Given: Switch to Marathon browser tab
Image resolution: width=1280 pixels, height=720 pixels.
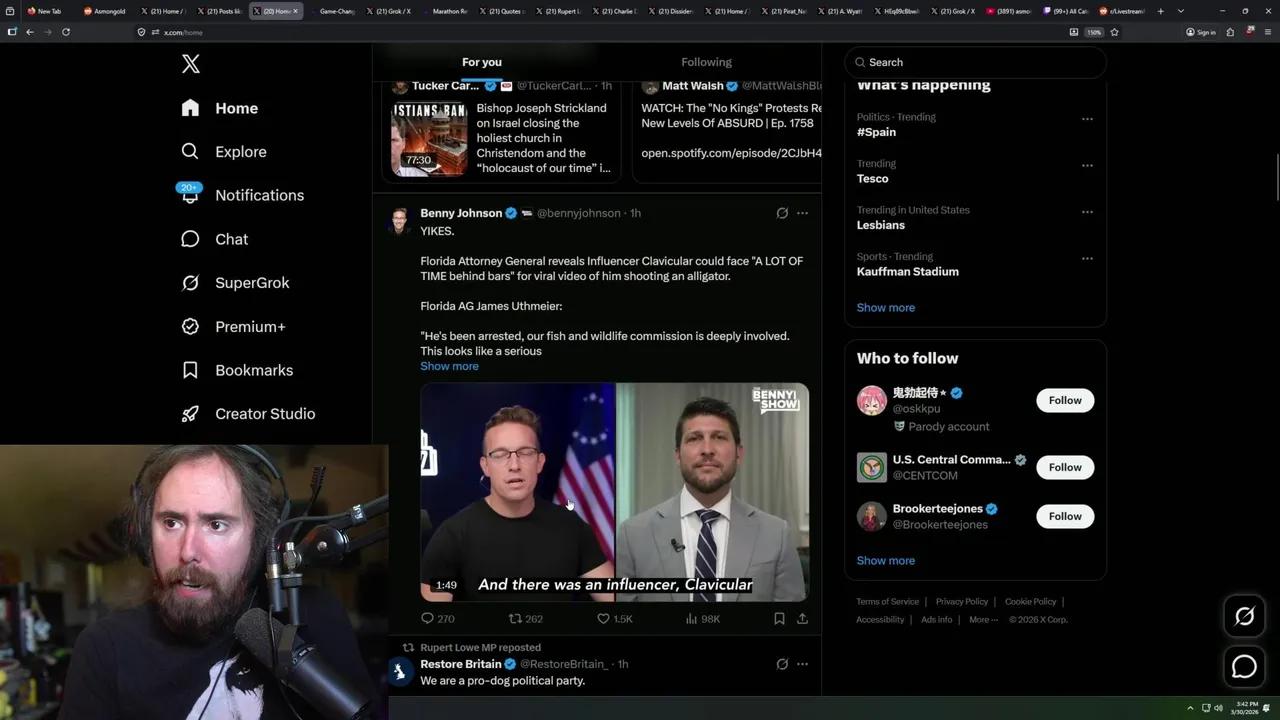Looking at the screenshot, I should 447,11.
